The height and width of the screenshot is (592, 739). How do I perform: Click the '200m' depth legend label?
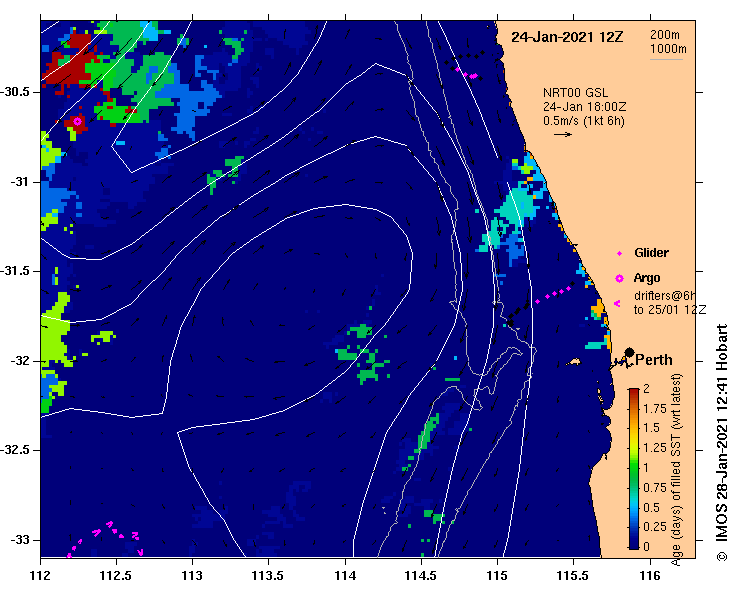665,34
